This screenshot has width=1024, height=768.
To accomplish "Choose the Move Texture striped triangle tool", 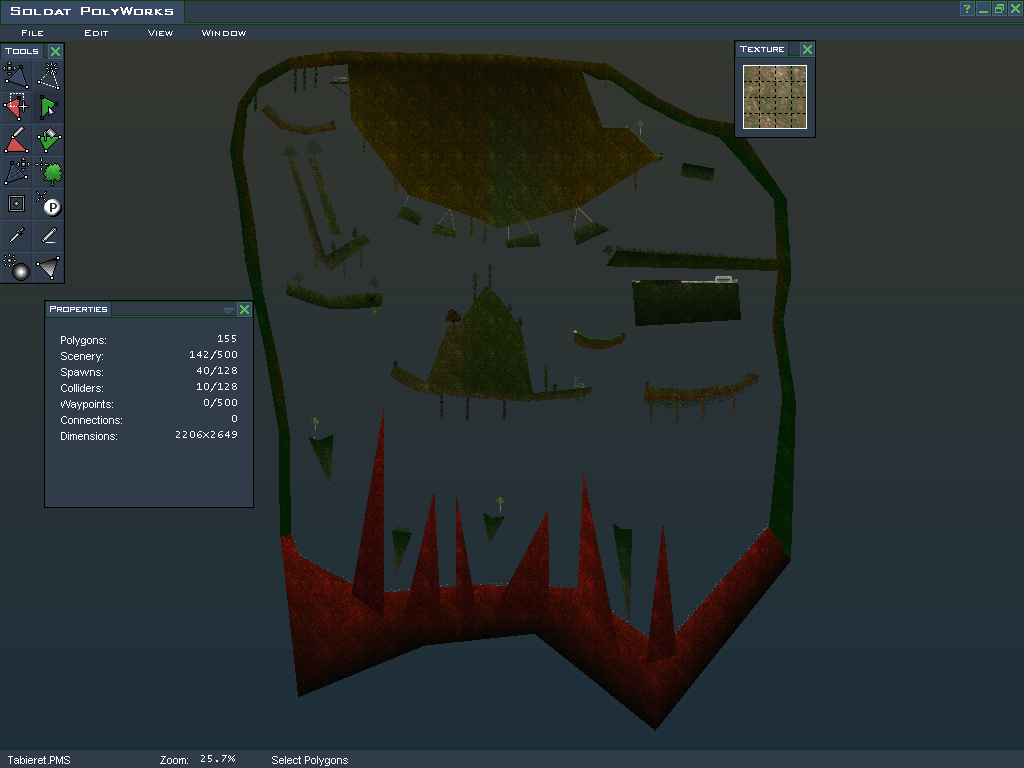I will [x=16, y=171].
